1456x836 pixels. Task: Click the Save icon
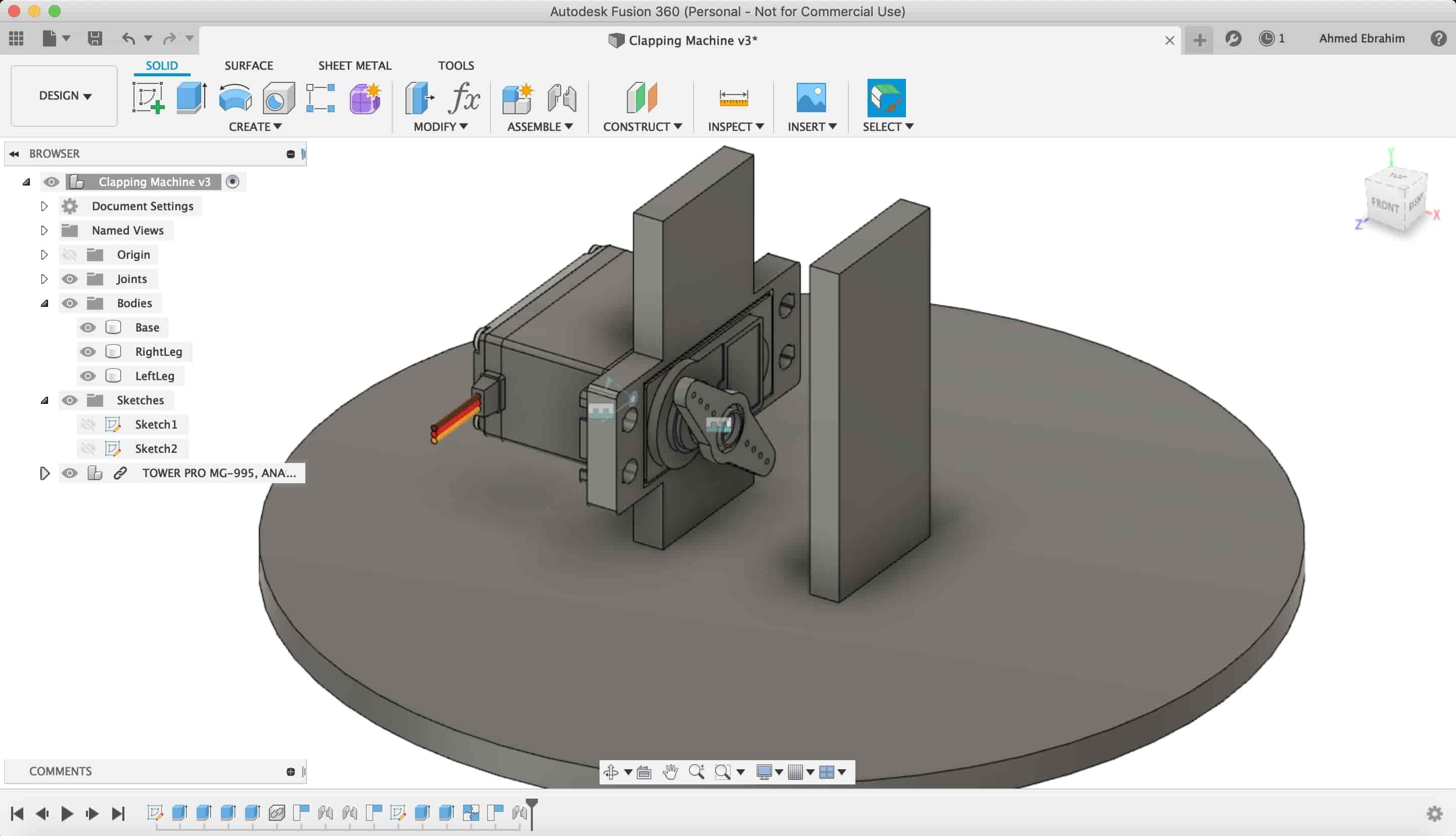[95, 38]
